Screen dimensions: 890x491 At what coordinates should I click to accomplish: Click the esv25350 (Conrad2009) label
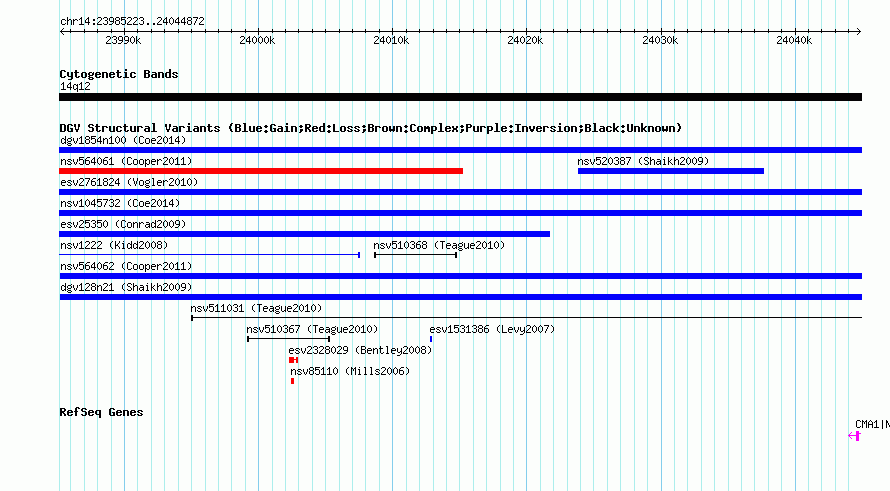(123, 224)
